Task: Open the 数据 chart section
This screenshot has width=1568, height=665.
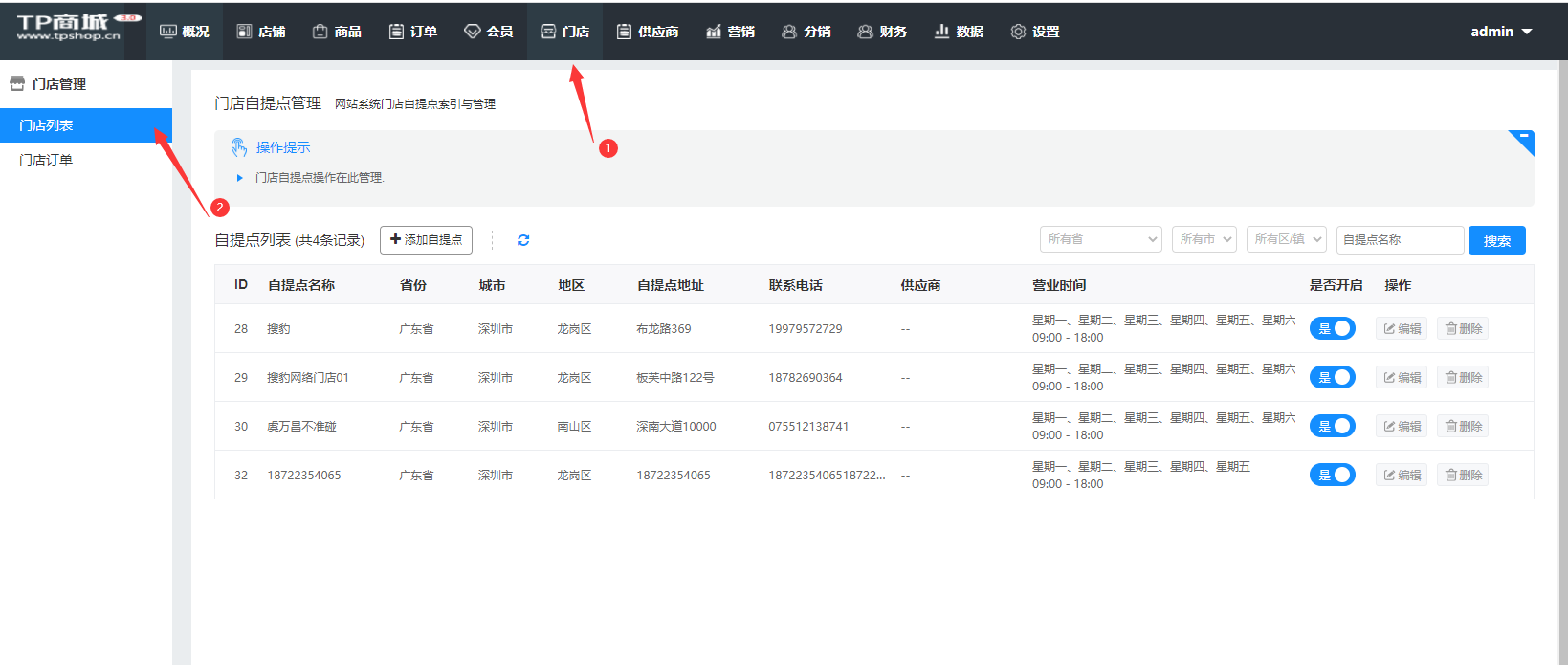Action: coord(959,32)
